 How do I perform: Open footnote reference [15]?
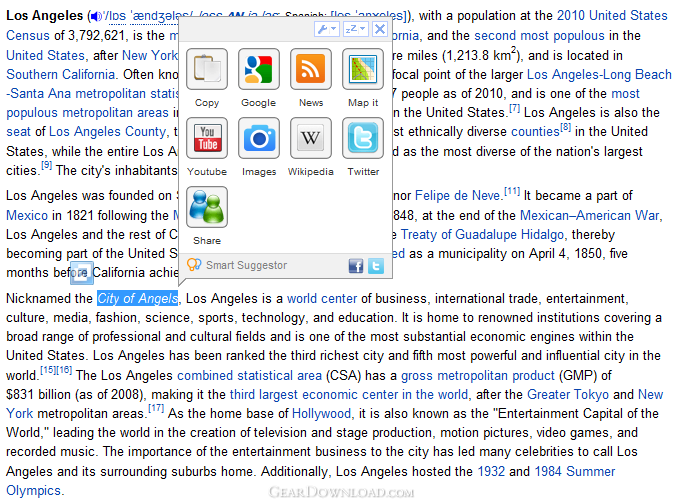point(48,370)
